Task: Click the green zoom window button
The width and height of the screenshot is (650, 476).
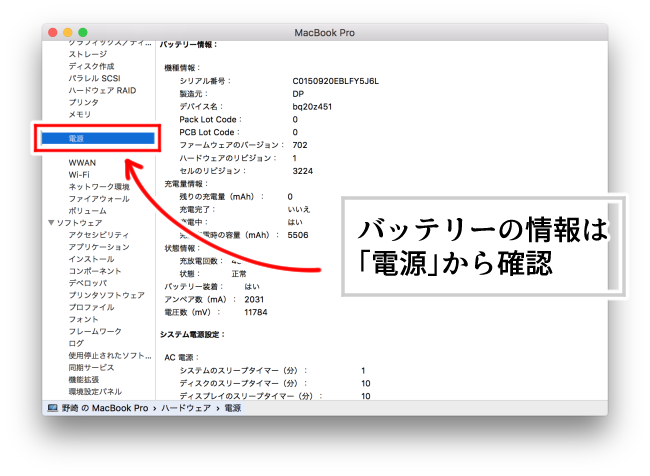Action: click(83, 32)
